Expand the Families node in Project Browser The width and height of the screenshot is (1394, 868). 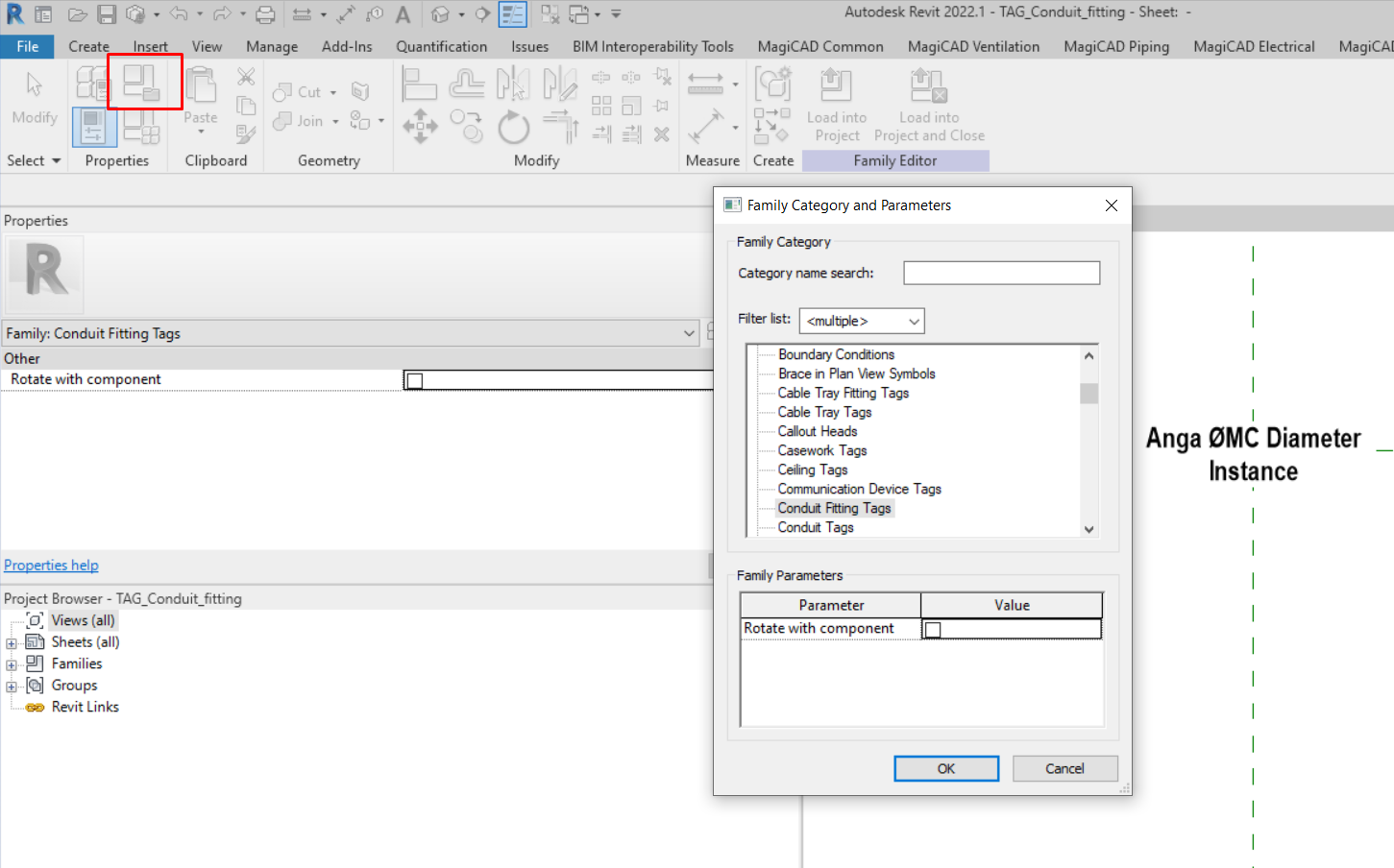(11, 663)
